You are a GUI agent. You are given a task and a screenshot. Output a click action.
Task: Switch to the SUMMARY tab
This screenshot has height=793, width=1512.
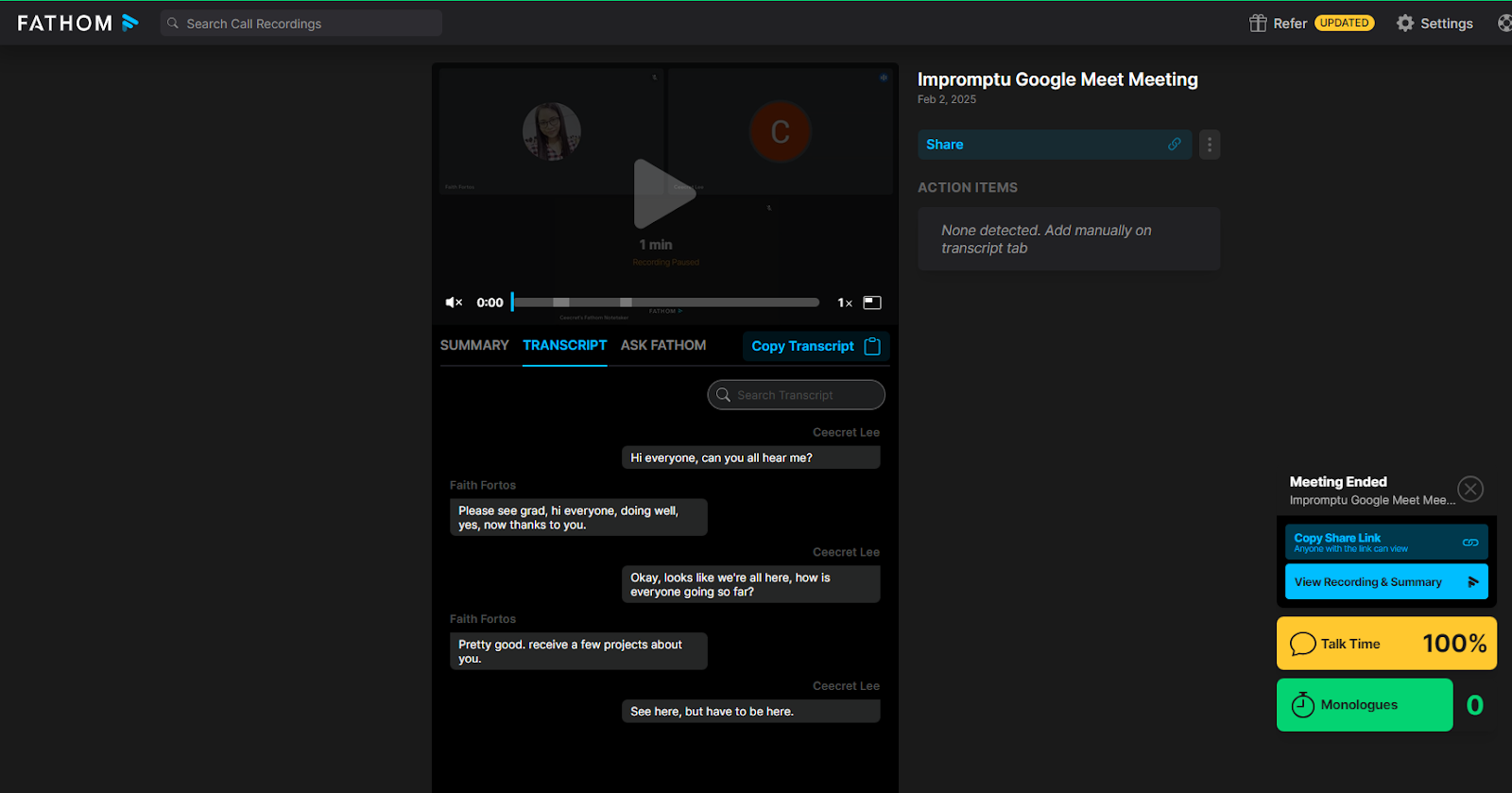click(x=474, y=345)
